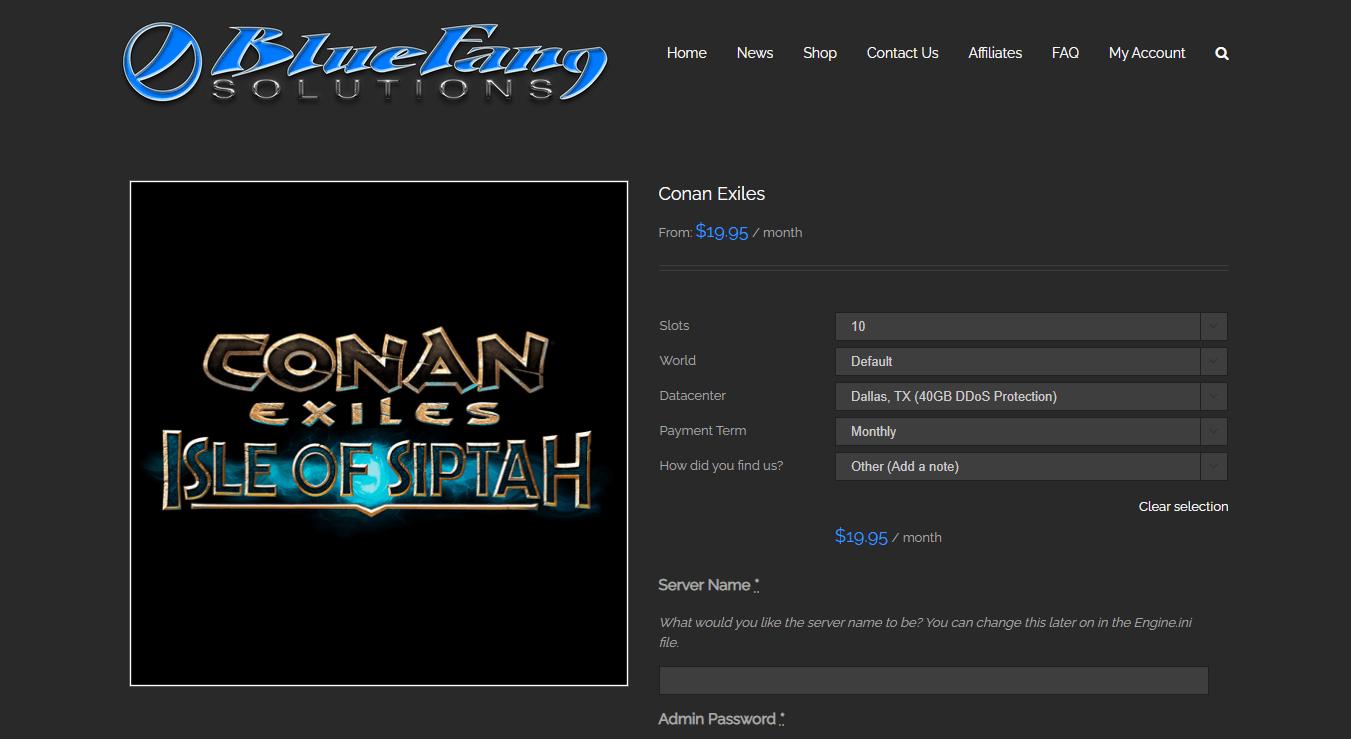Open the News menu item
The height and width of the screenshot is (739, 1351).
pos(755,53)
